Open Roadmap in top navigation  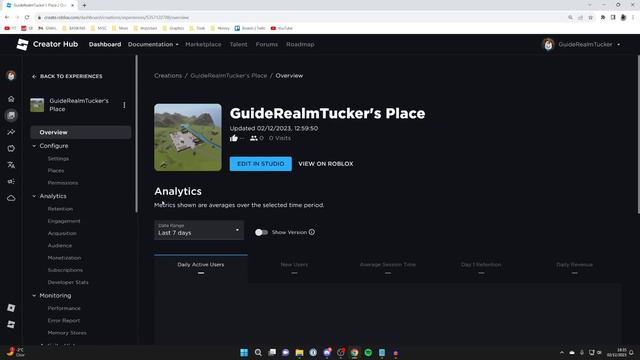tap(300, 44)
